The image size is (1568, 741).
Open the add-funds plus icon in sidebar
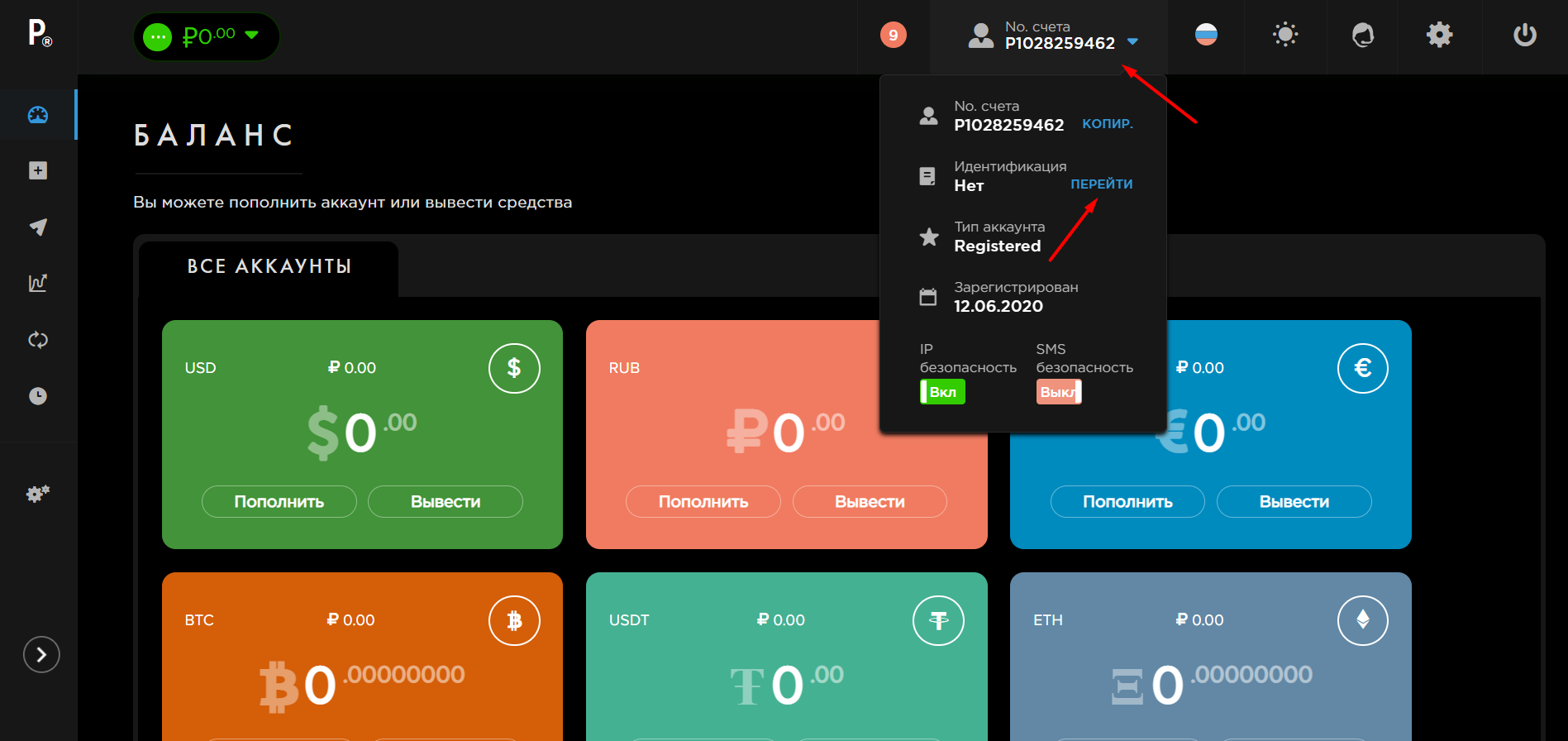(38, 170)
